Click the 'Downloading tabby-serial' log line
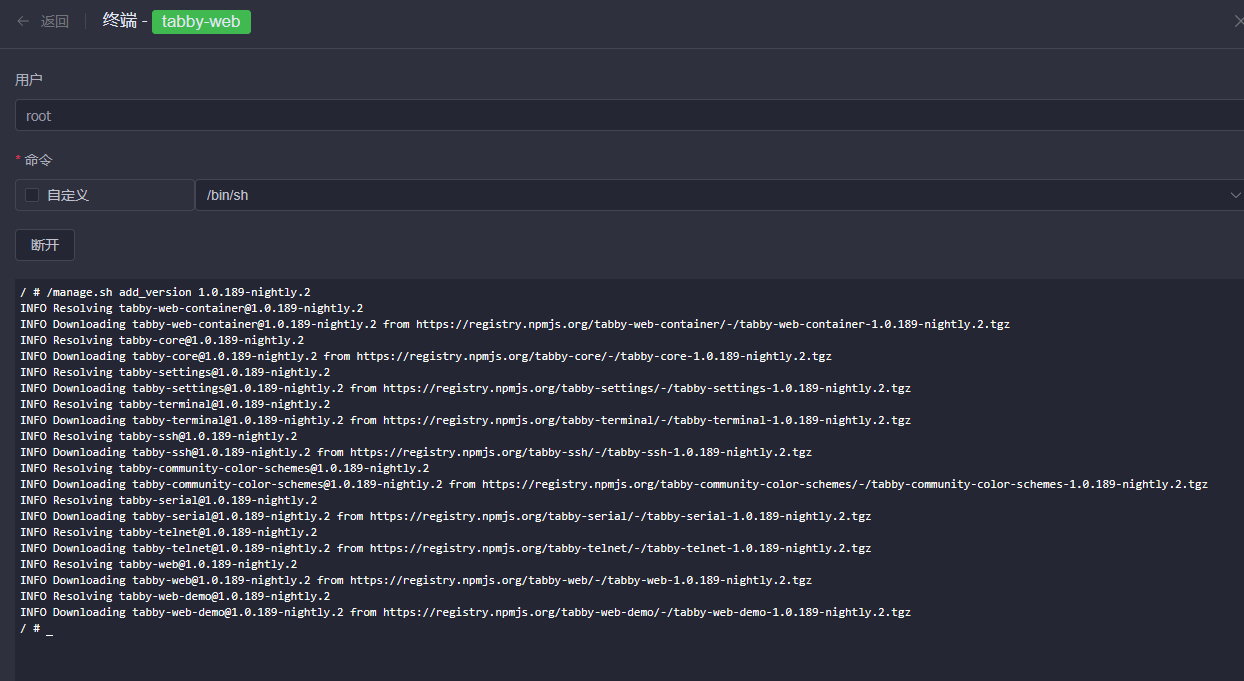The width and height of the screenshot is (1244, 681). pyautogui.click(x=445, y=516)
